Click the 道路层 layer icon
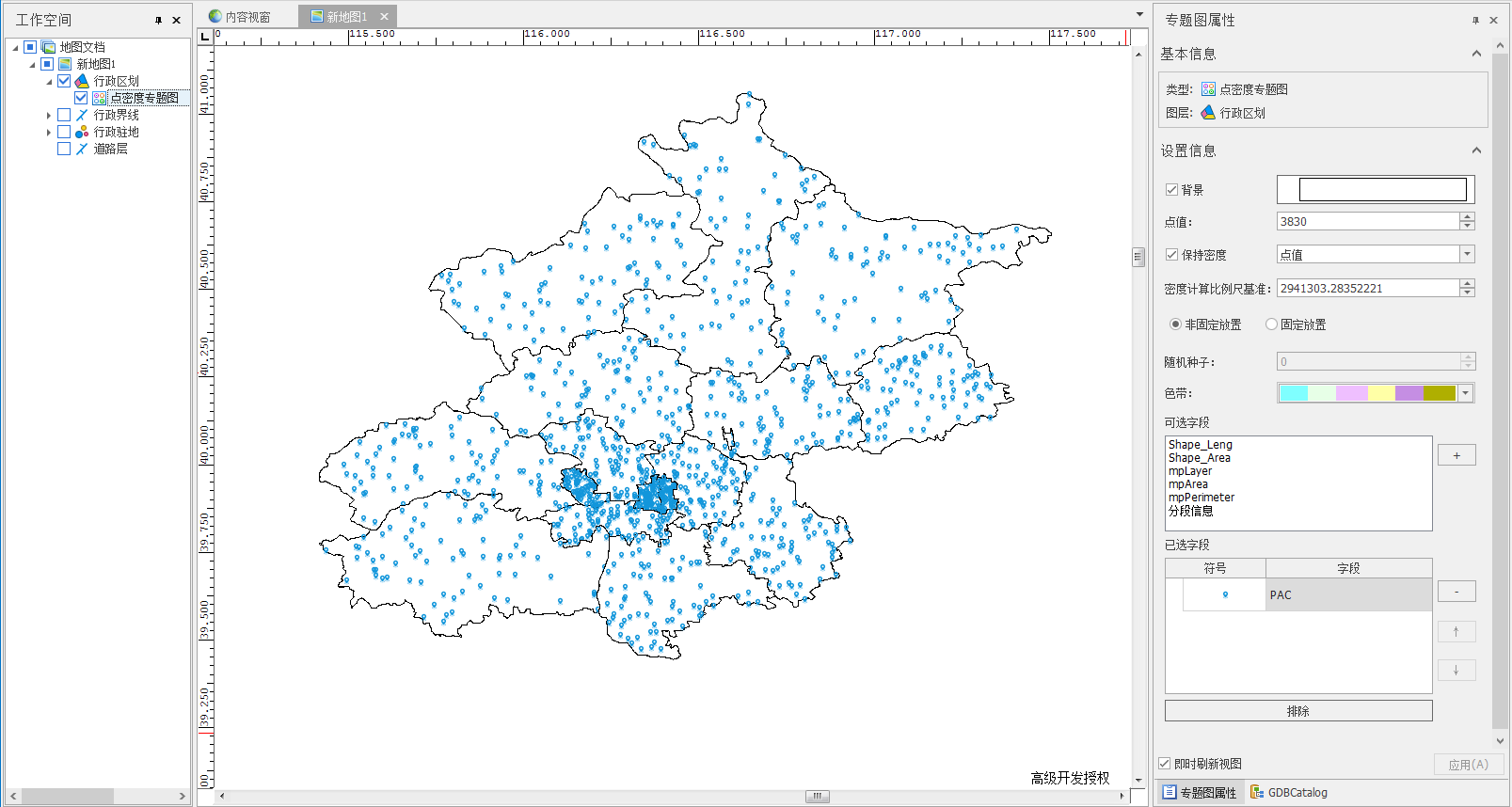The height and width of the screenshot is (807, 1512). [82, 149]
